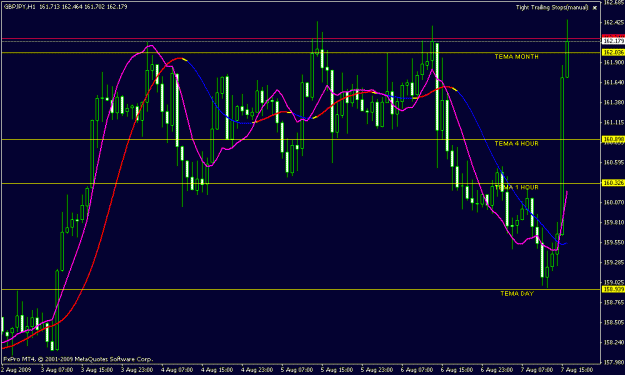Screen dimensions: 625x375
Task: Select the 'TEMA 1 HOUR' line label
Action: click(517, 187)
